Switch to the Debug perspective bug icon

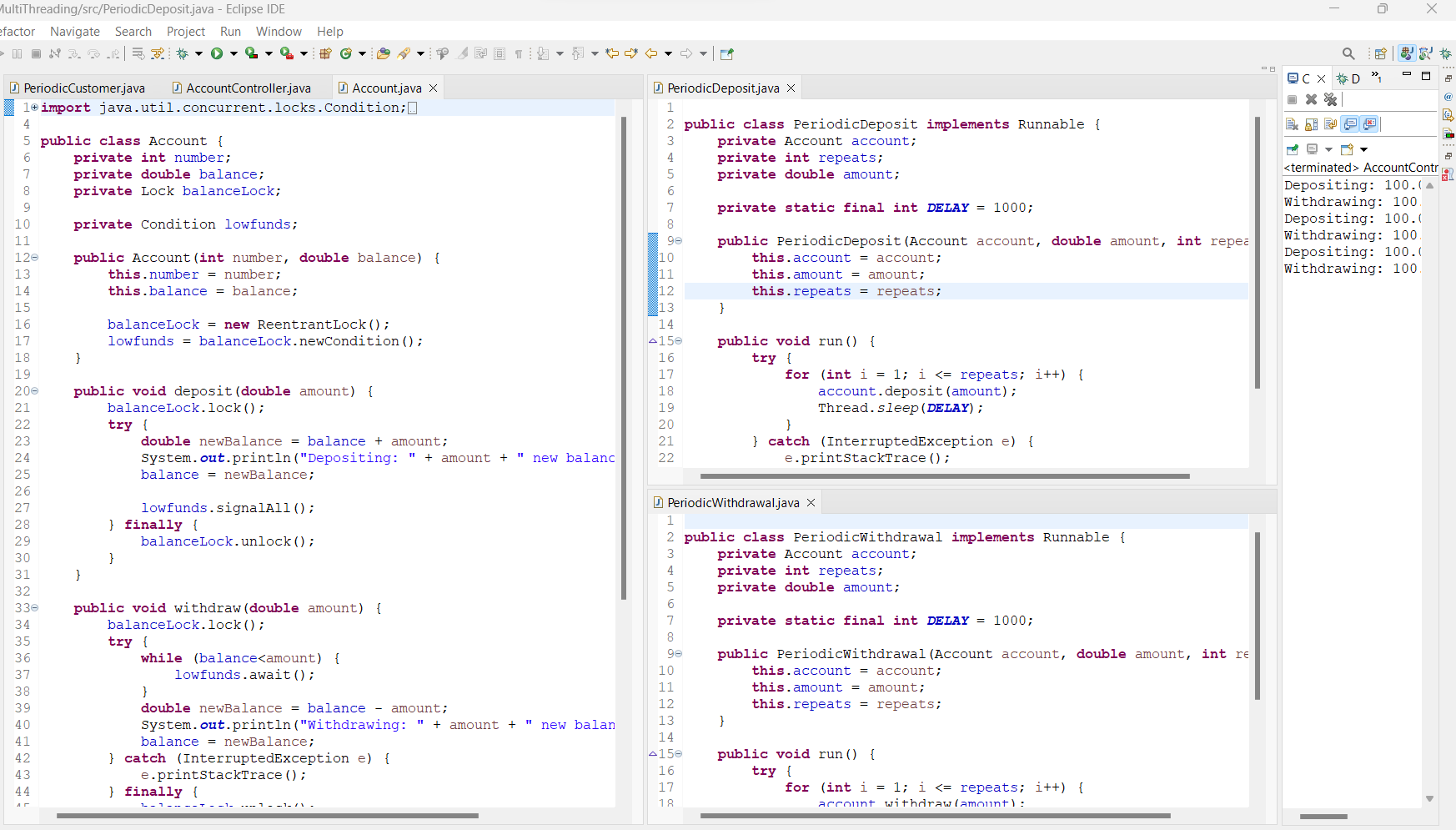tap(1446, 53)
